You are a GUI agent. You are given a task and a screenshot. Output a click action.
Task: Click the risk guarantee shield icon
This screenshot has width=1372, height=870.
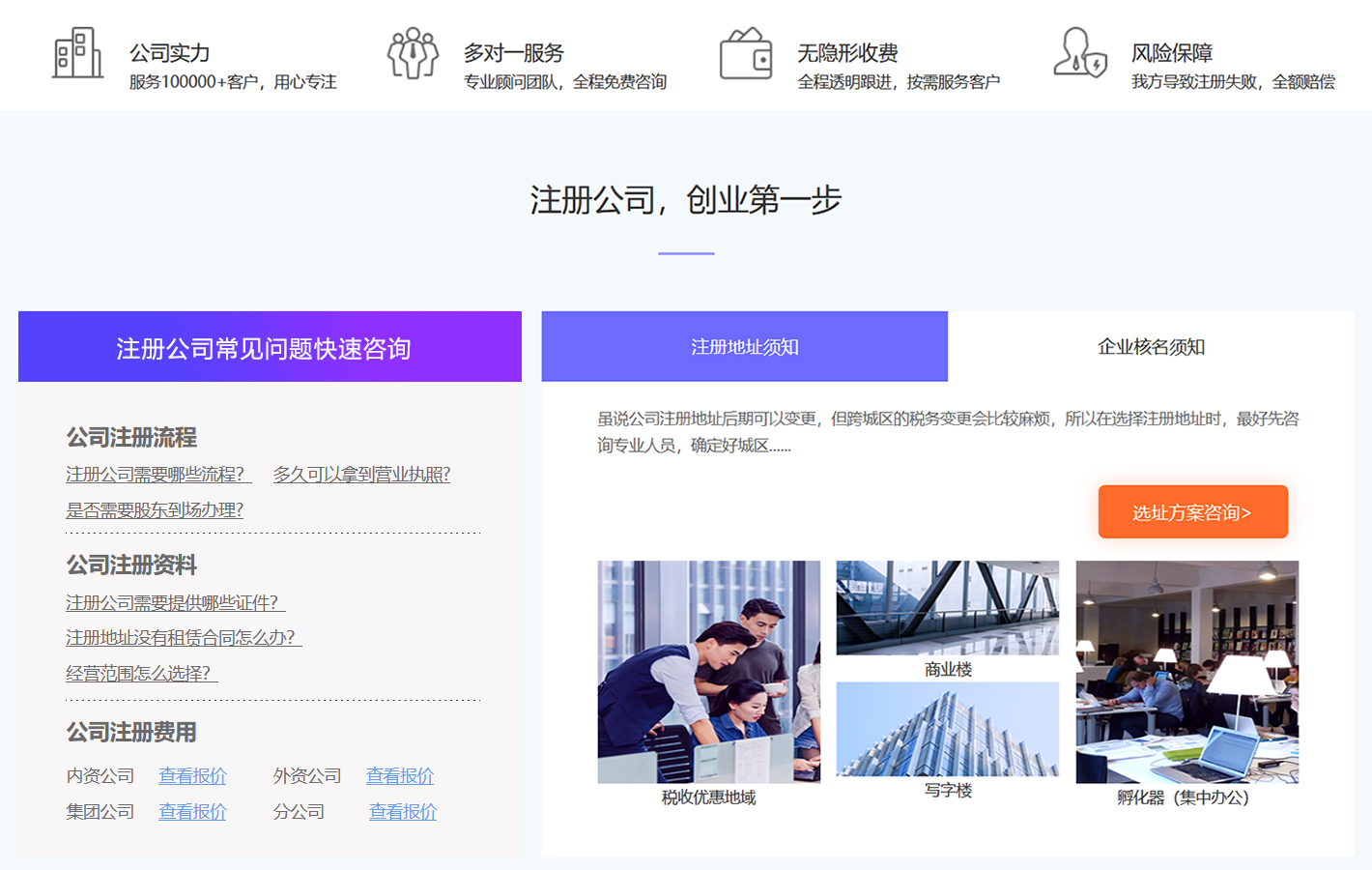[x=1079, y=53]
